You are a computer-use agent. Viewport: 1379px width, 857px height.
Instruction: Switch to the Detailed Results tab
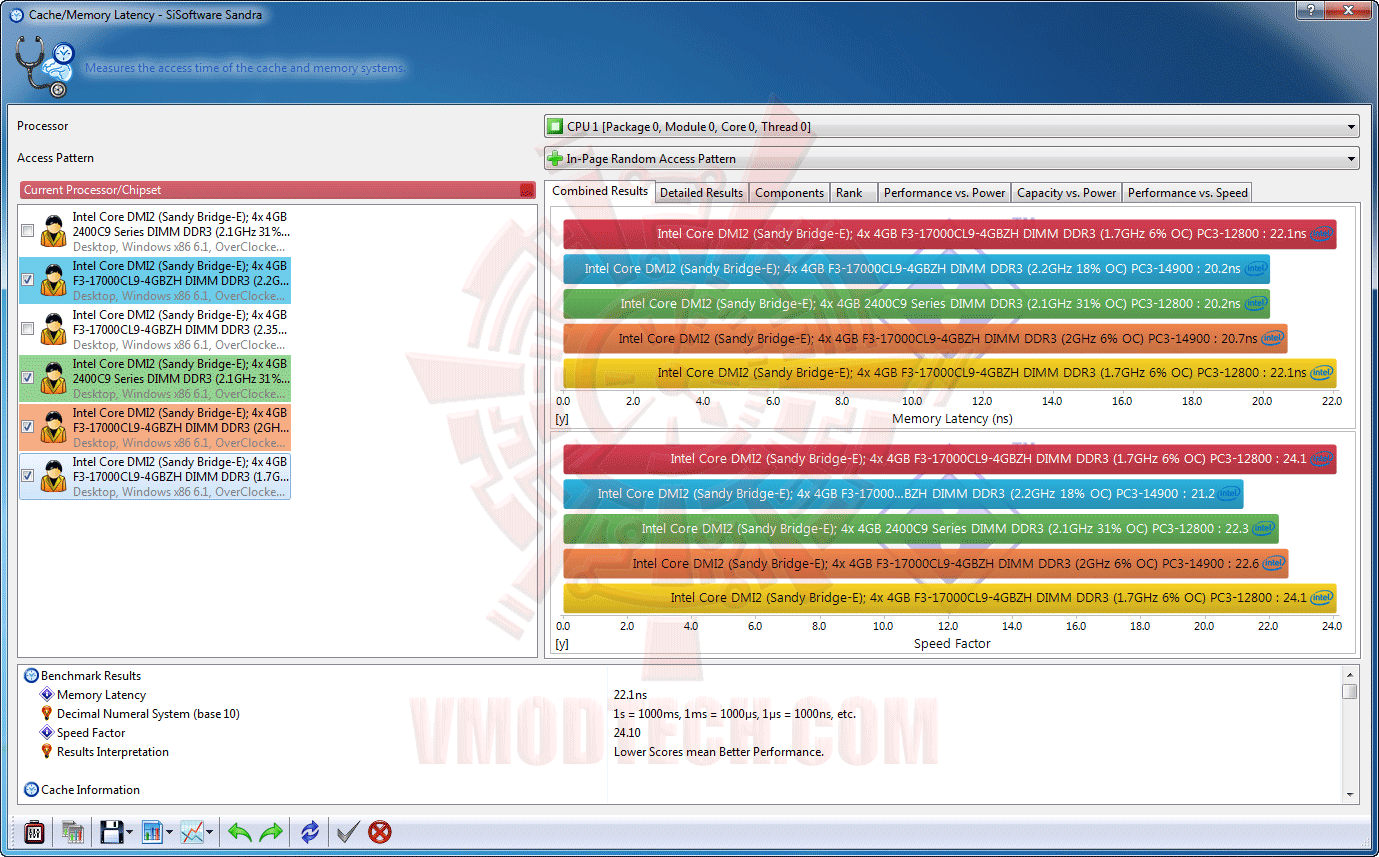(x=701, y=193)
